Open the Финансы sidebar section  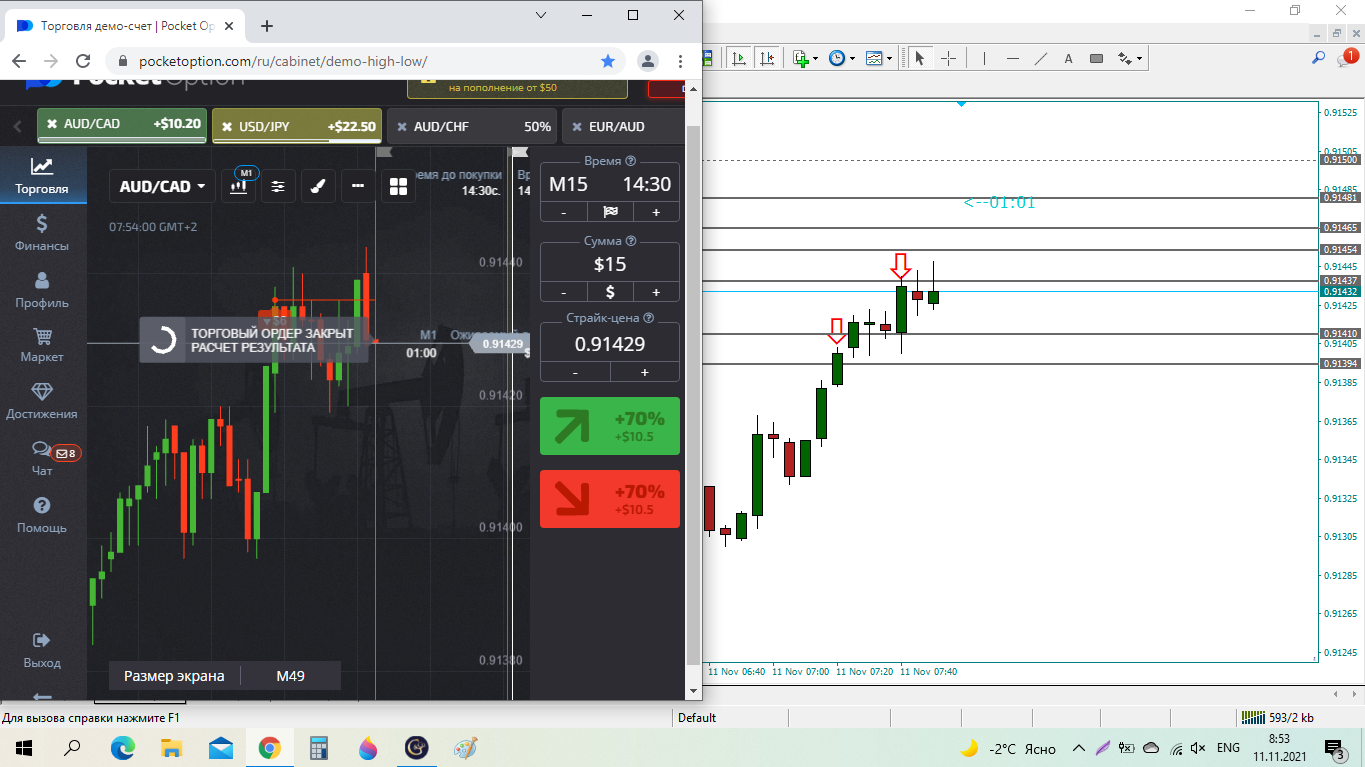pos(42,232)
